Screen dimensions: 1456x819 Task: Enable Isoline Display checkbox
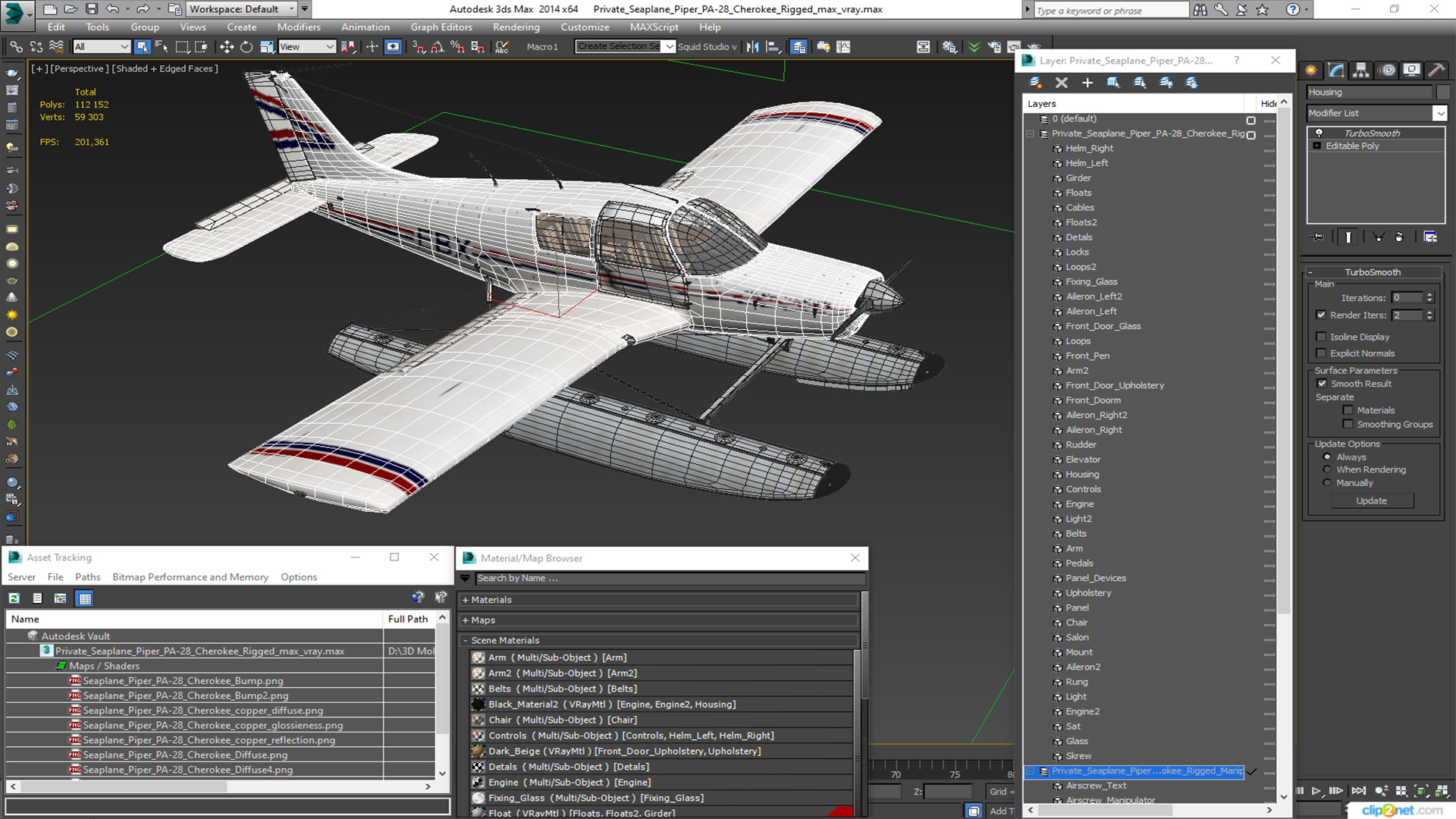[x=1321, y=337]
